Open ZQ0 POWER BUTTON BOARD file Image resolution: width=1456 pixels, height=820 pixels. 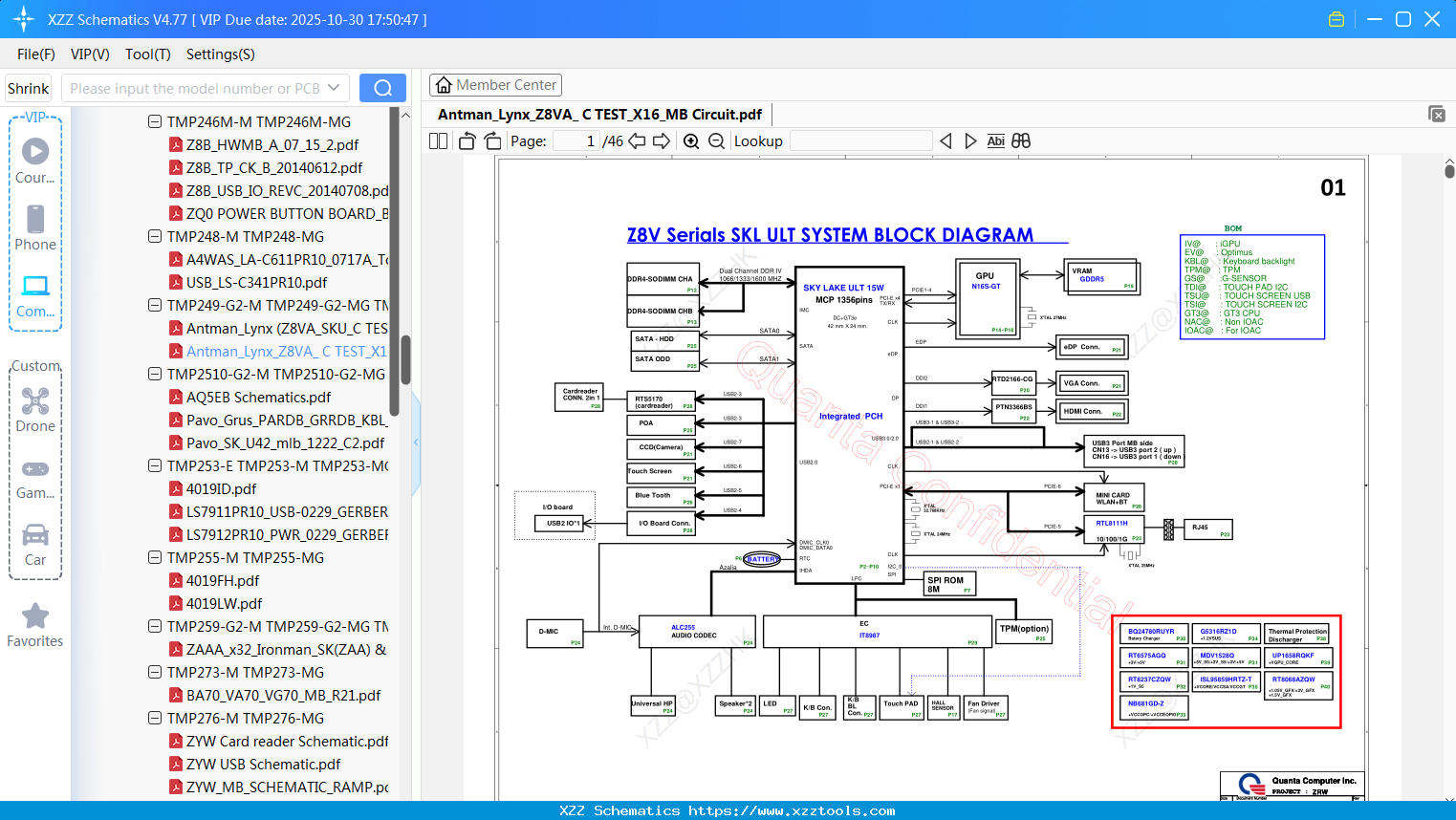287,213
